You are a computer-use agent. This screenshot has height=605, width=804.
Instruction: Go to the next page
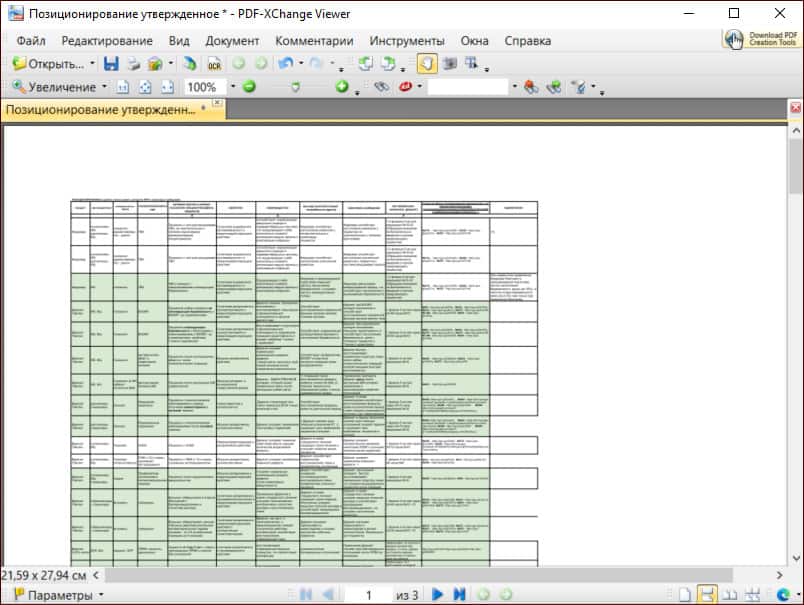(437, 595)
